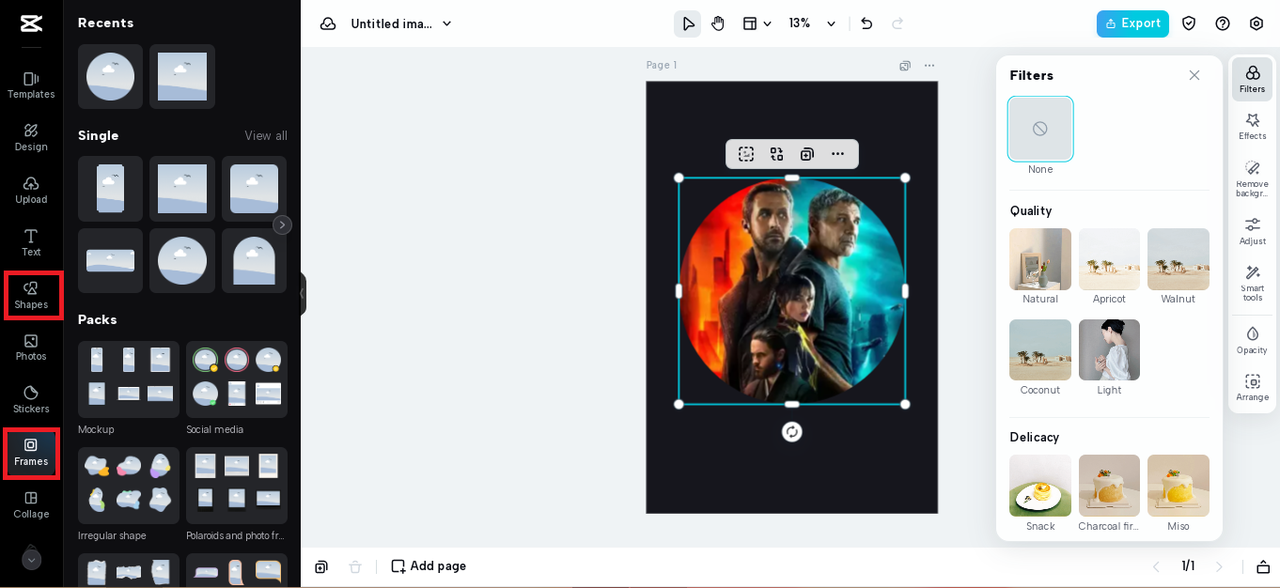
Task: Open the Text sidebar panel
Action: (31, 242)
